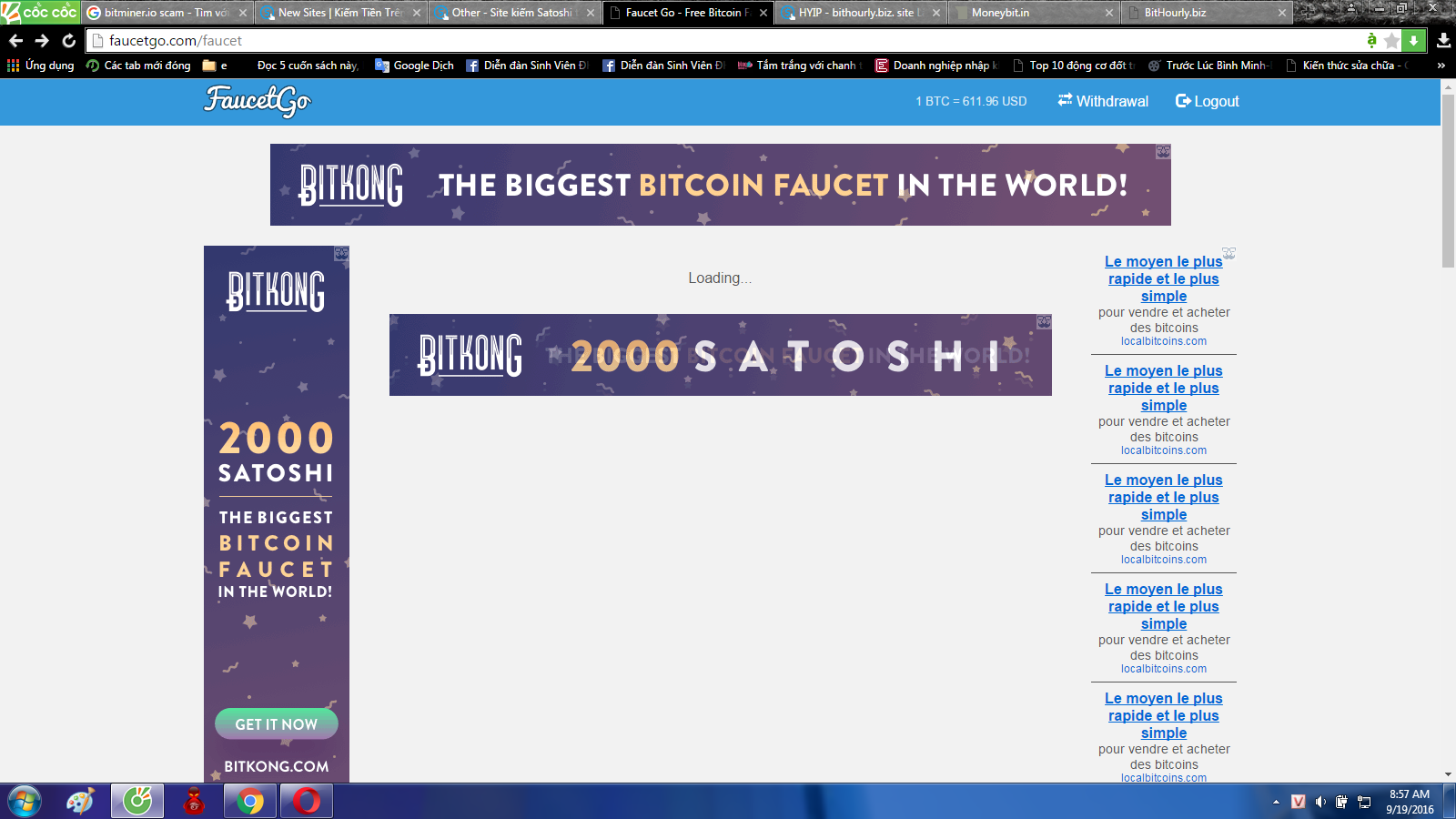Launch Paint from the taskbar

[x=80, y=802]
